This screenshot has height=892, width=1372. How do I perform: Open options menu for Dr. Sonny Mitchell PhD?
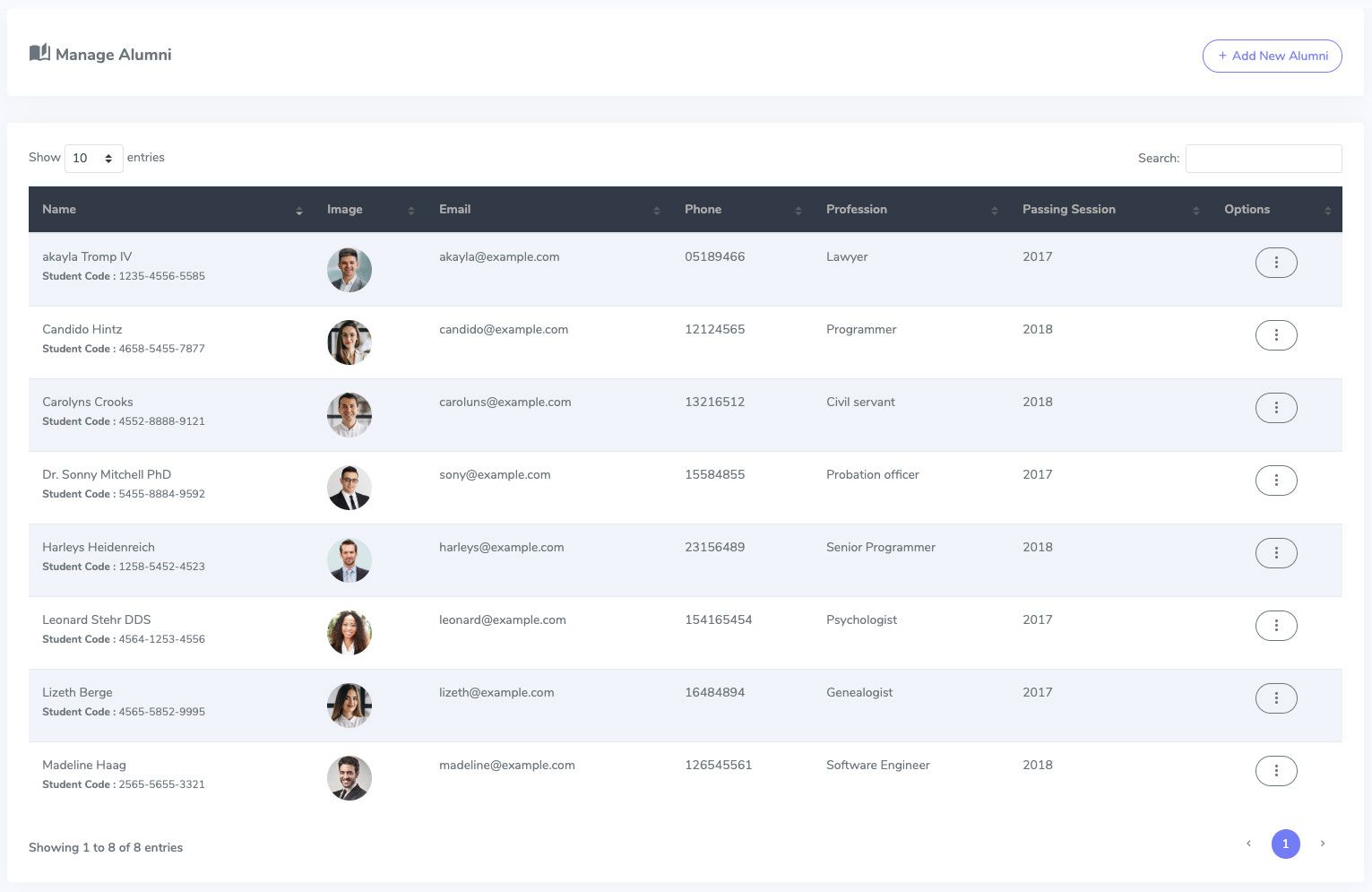(1276, 480)
